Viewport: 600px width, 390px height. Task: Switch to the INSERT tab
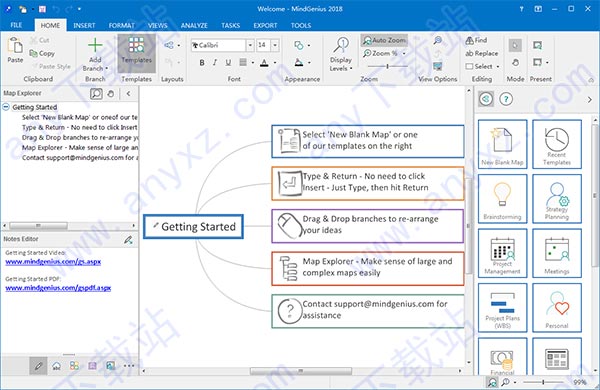coord(84,25)
